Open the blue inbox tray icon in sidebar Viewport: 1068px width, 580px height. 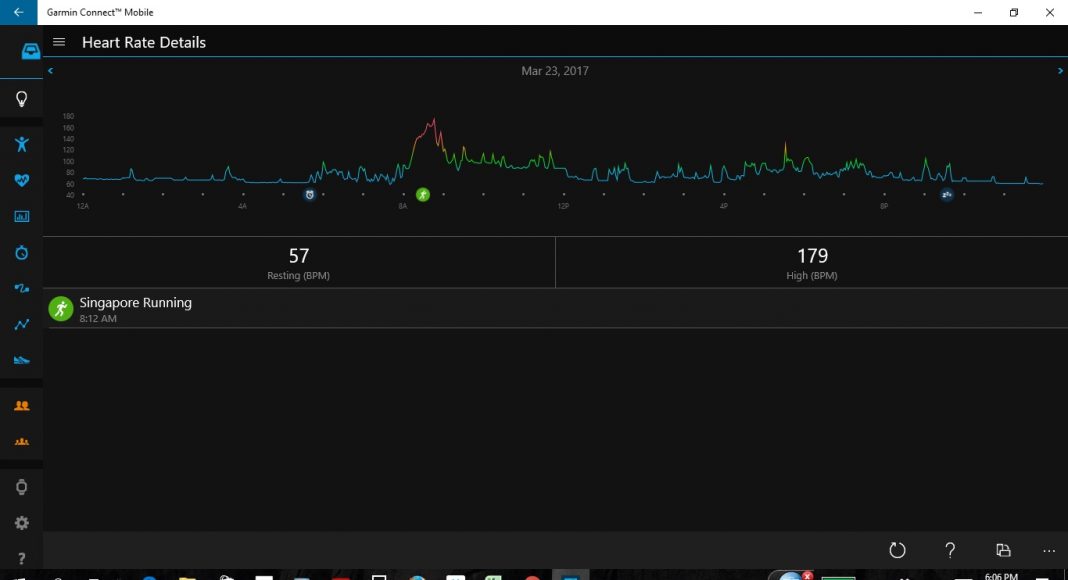(31, 51)
